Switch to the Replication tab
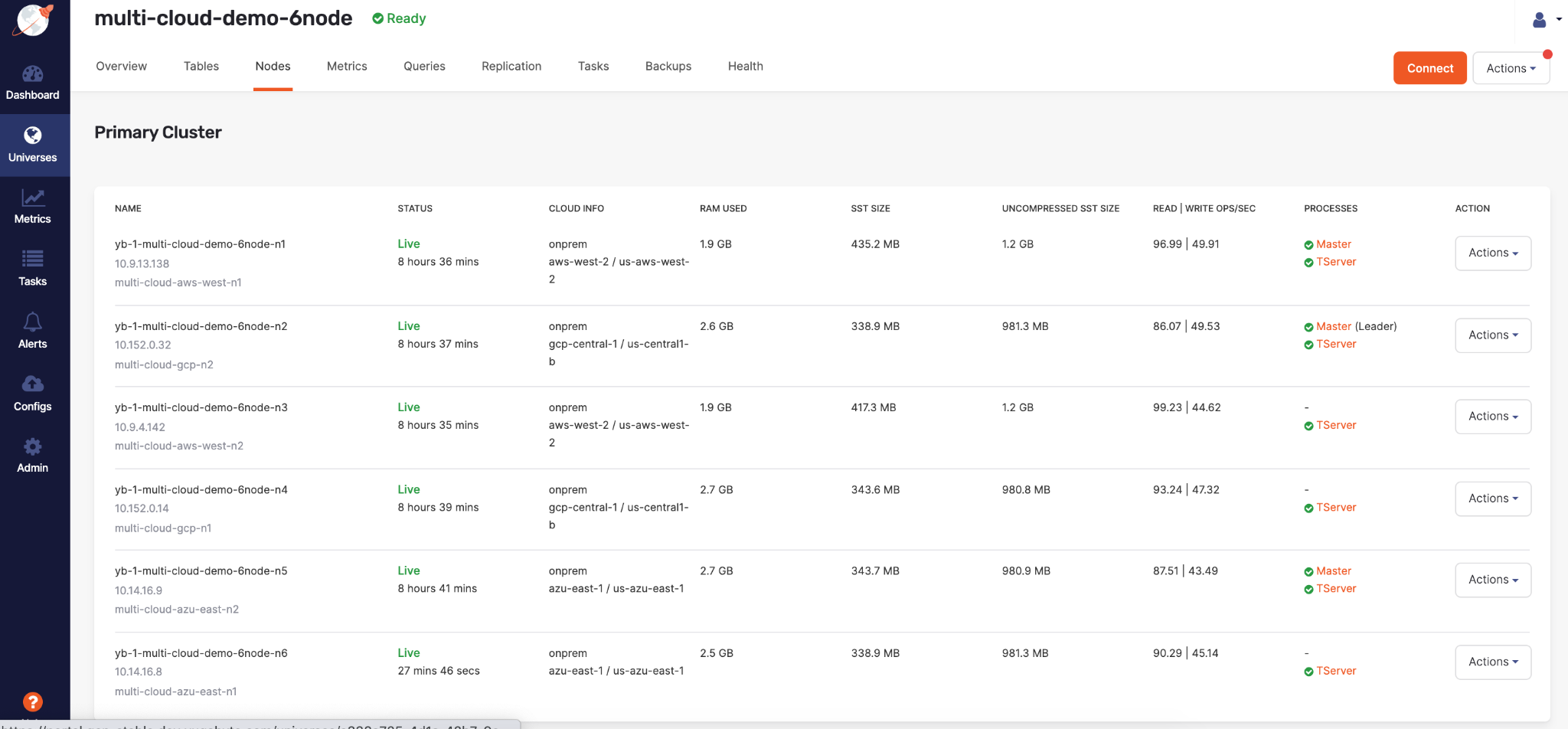Viewport: 1568px width, 729px height. (x=511, y=67)
